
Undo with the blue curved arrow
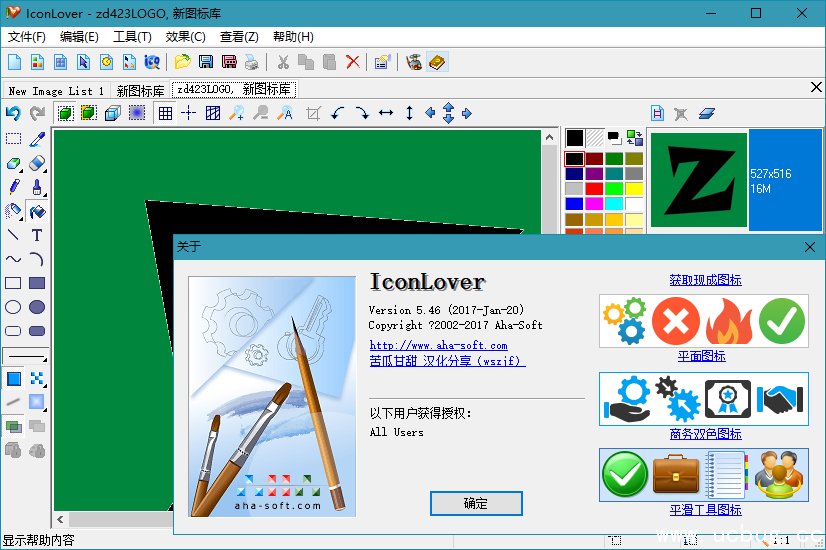point(13,113)
